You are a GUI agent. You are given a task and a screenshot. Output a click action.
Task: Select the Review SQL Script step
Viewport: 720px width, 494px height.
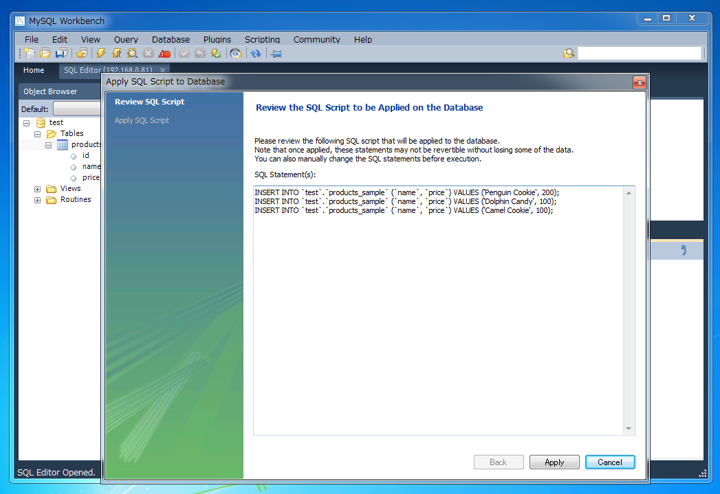pyautogui.click(x=149, y=102)
